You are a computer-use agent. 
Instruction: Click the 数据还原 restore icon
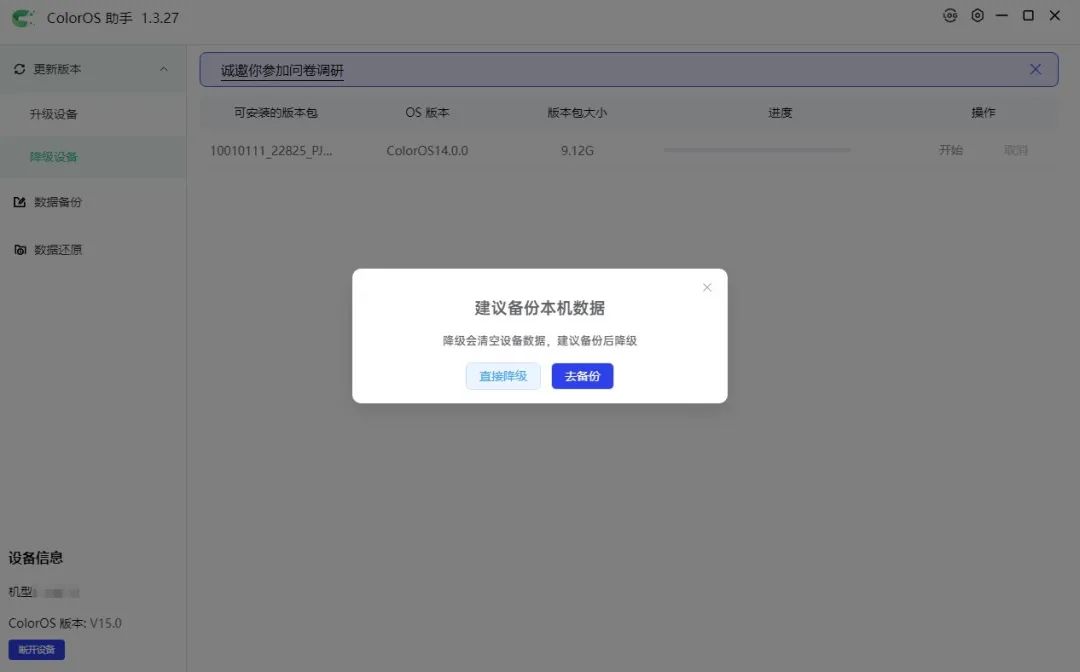coord(20,249)
